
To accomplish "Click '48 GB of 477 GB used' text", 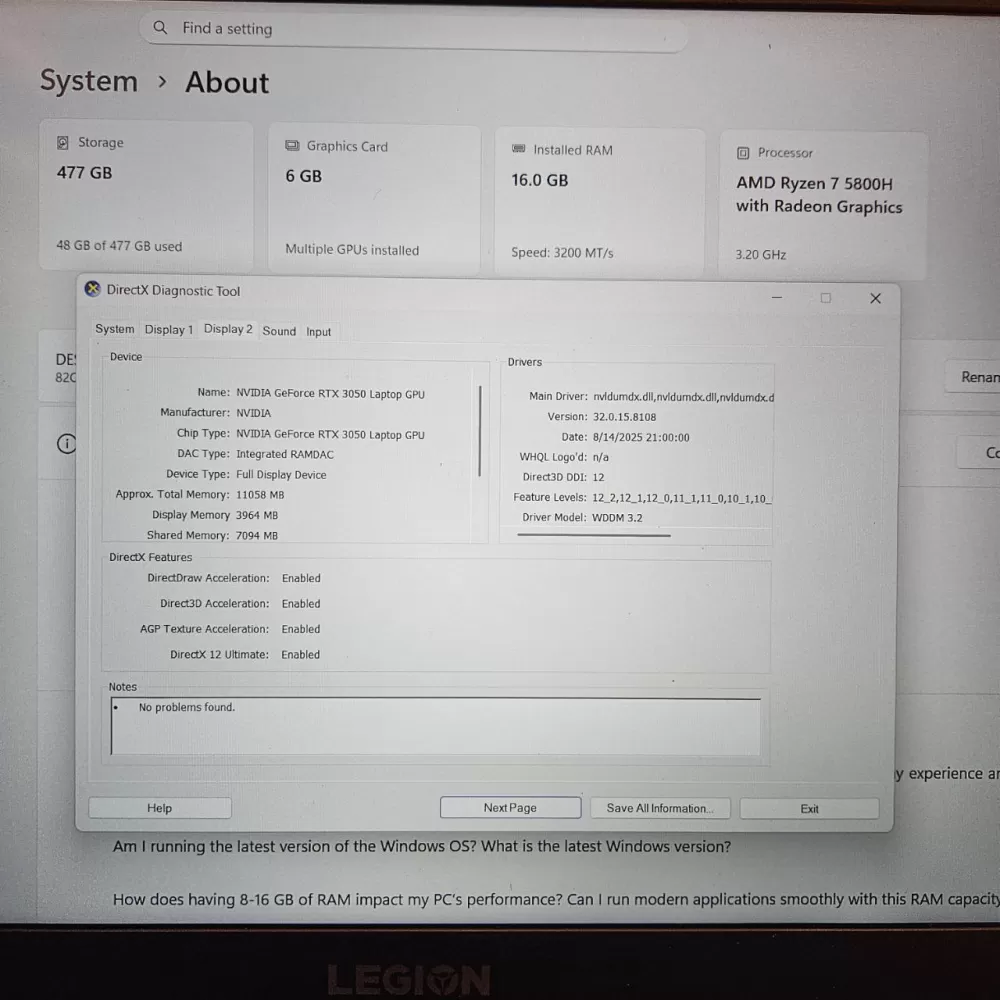I will [x=119, y=246].
